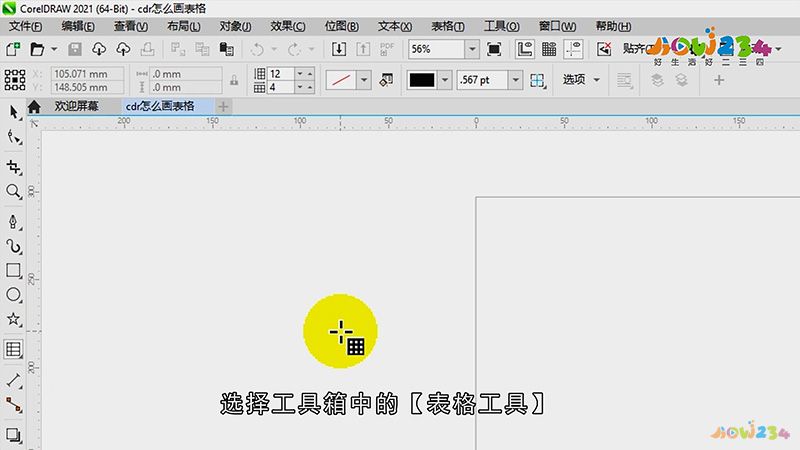Open the outline width dropdown
800x450 pixels.
click(x=516, y=80)
